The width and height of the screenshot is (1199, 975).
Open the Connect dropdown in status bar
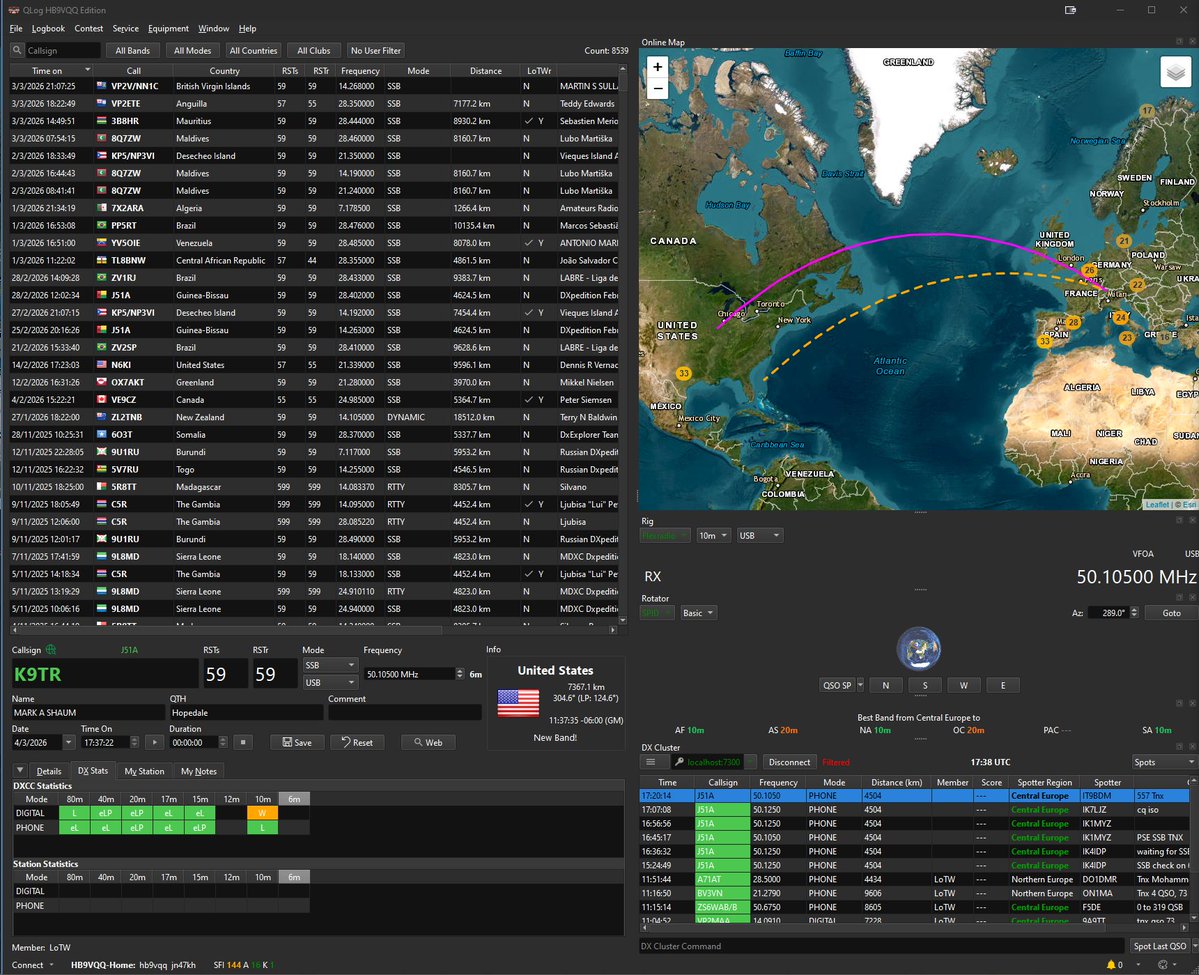click(33, 965)
